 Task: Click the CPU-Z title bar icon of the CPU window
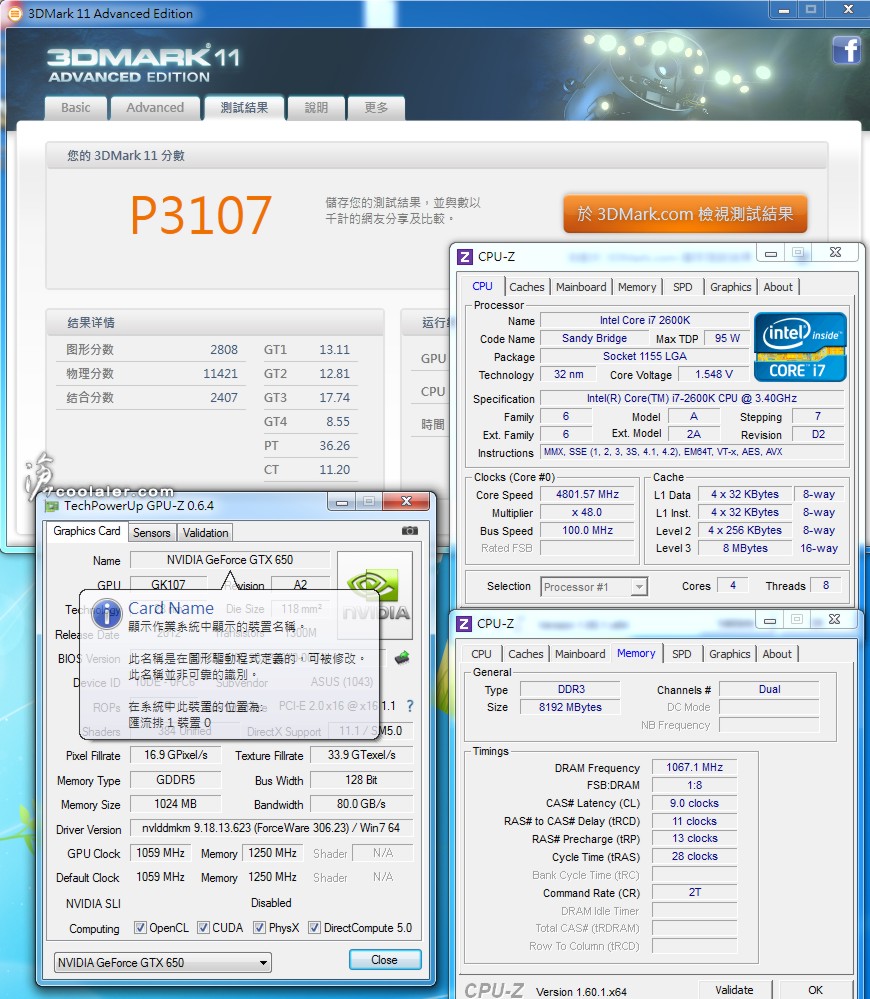click(x=465, y=257)
